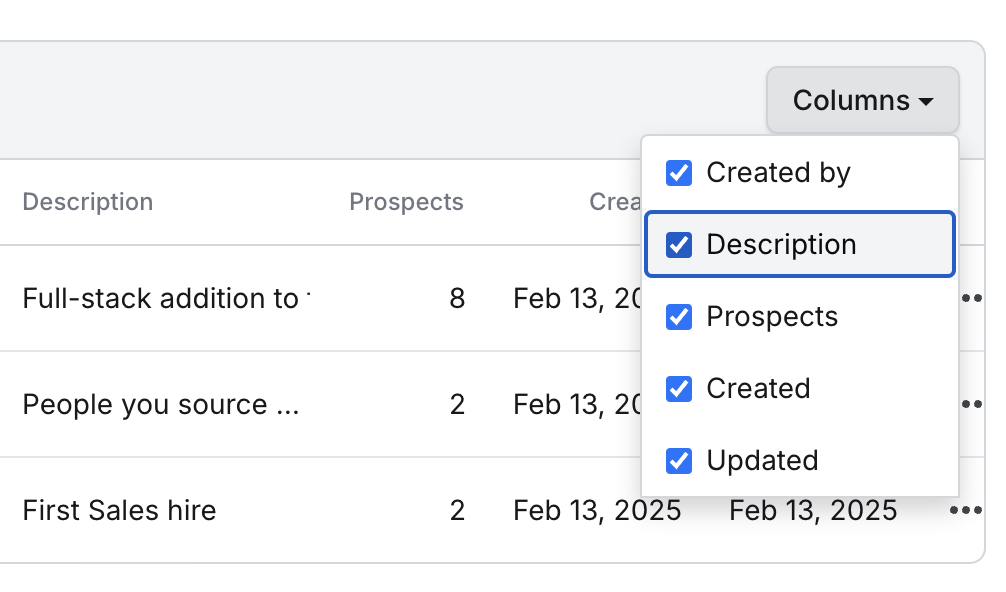Click the Prospects label in columns menu

pos(772,316)
